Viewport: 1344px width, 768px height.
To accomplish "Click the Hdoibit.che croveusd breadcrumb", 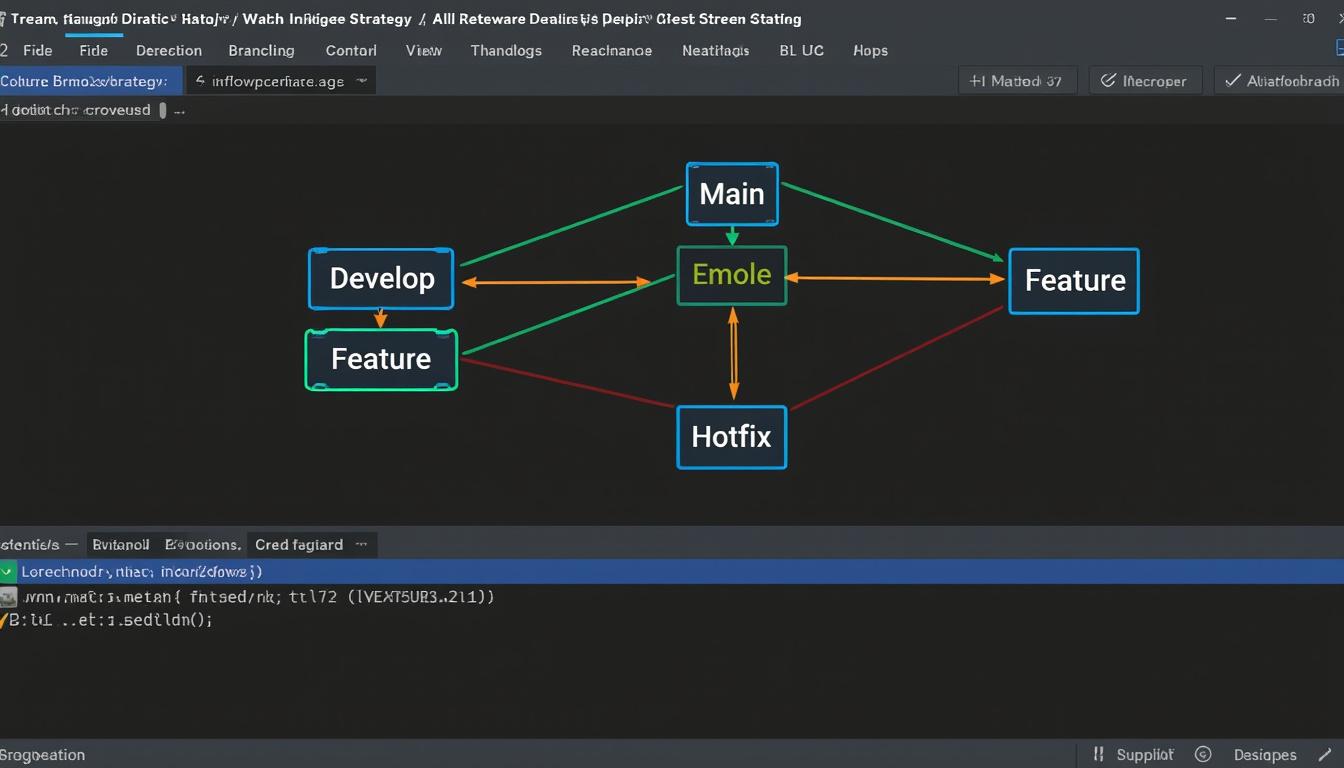I will (x=77, y=110).
